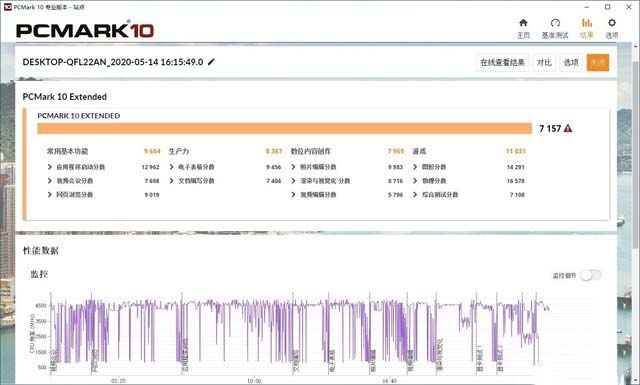The image size is (640, 385).
Task: Click the PCMark 10 Extended heading
Action: (x=64, y=97)
